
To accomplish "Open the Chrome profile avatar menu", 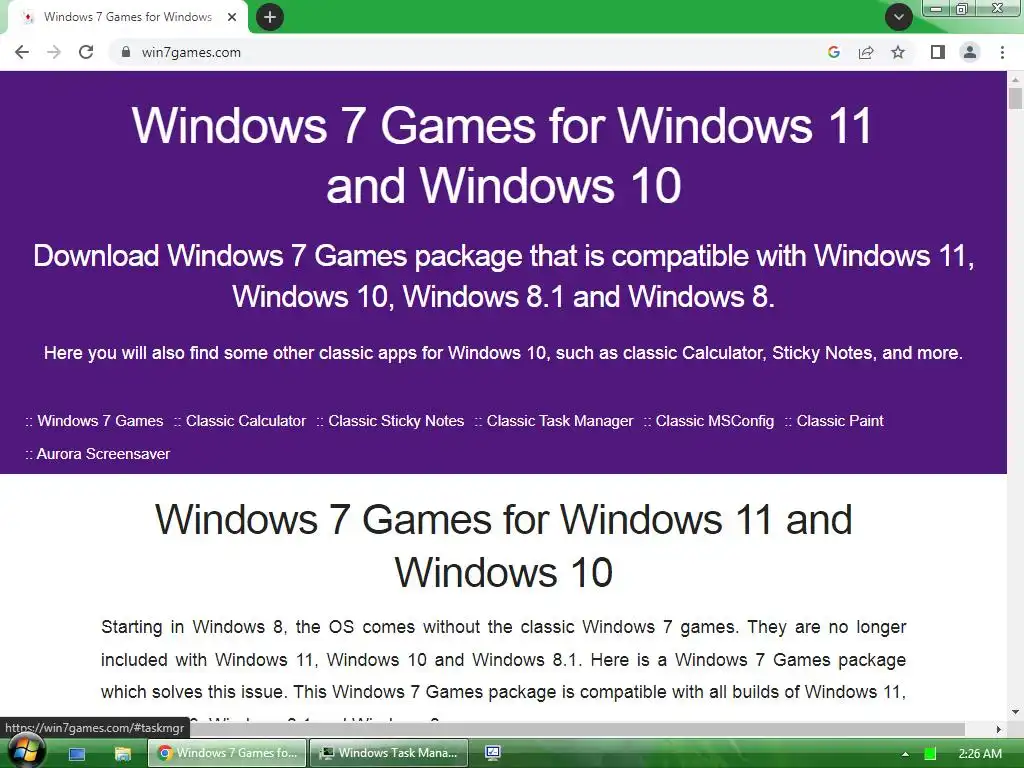I will point(970,52).
